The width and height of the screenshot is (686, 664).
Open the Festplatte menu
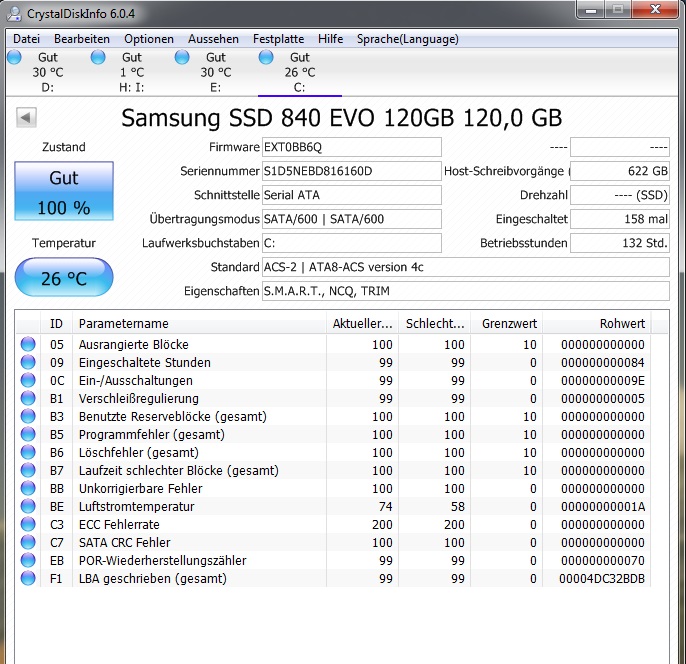tap(278, 39)
